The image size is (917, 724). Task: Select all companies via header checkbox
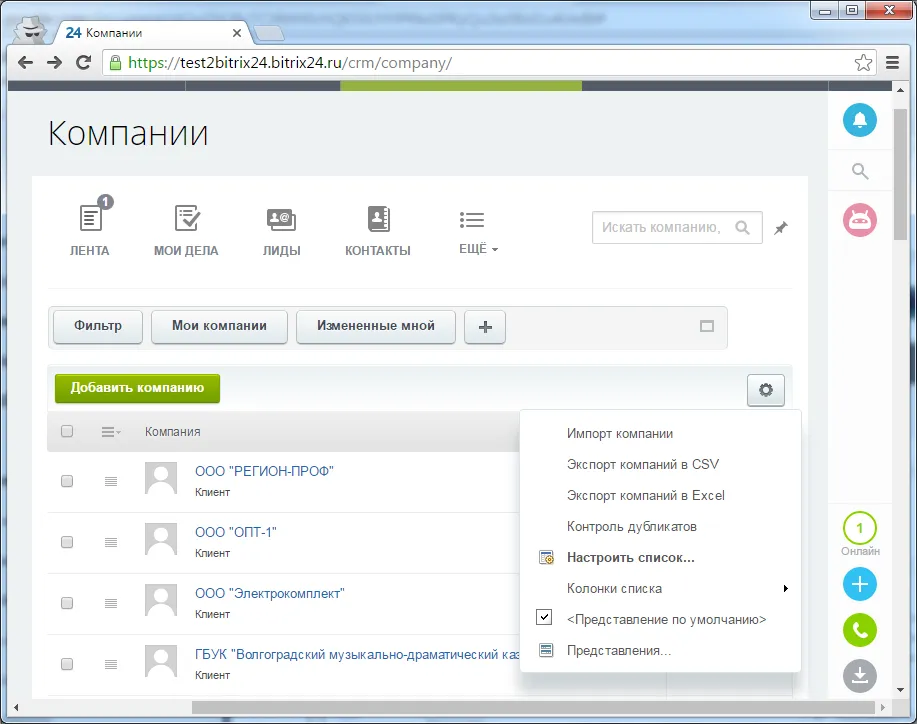point(67,431)
